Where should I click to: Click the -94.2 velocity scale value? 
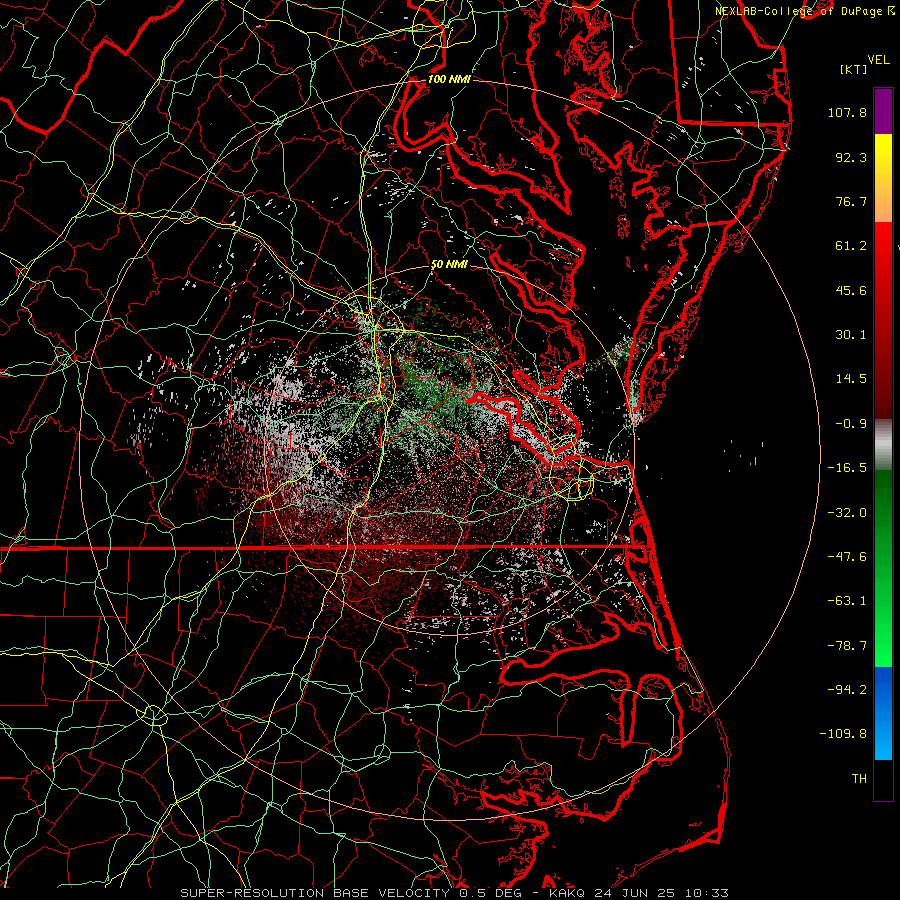pyautogui.click(x=847, y=690)
